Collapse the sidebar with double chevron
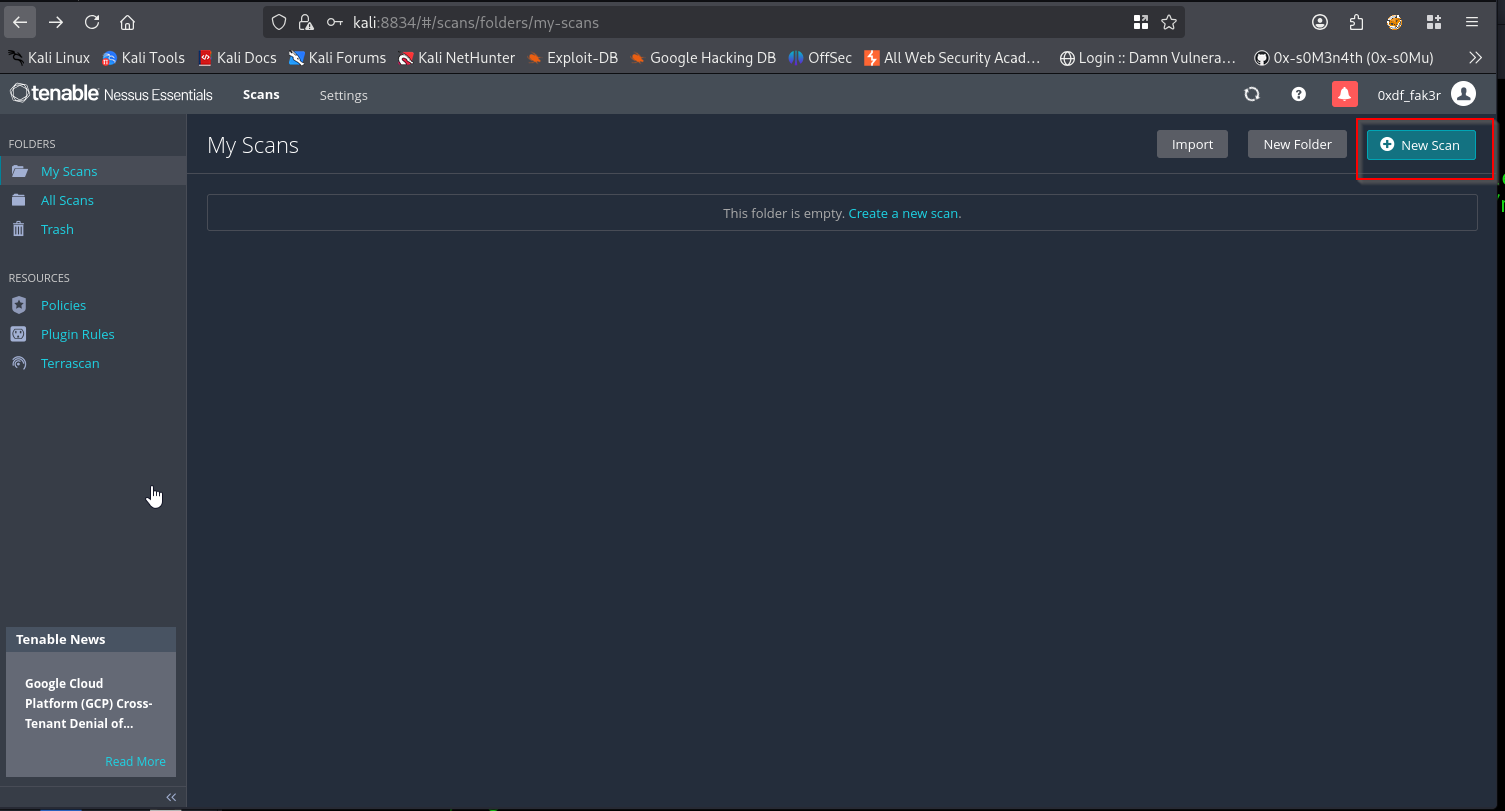 171,797
